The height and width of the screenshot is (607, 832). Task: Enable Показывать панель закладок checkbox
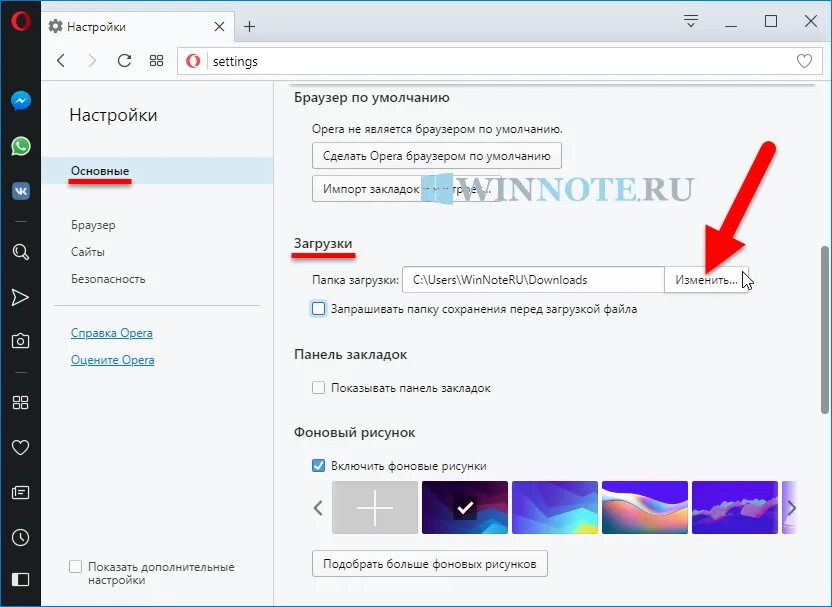(318, 388)
